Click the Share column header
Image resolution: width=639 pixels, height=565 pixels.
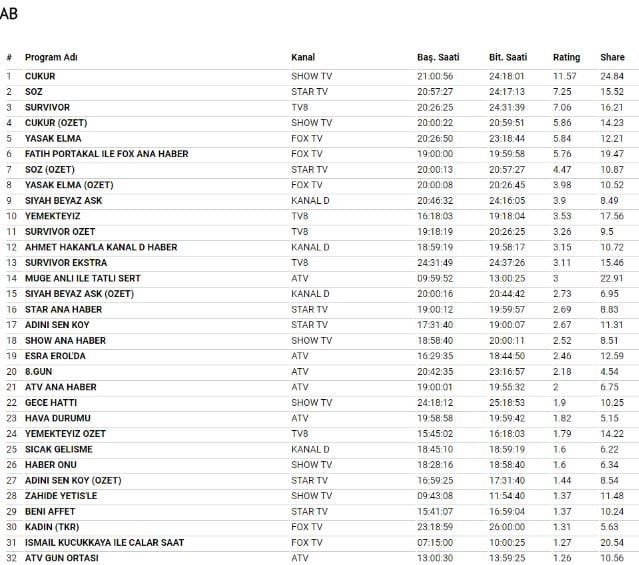612,57
